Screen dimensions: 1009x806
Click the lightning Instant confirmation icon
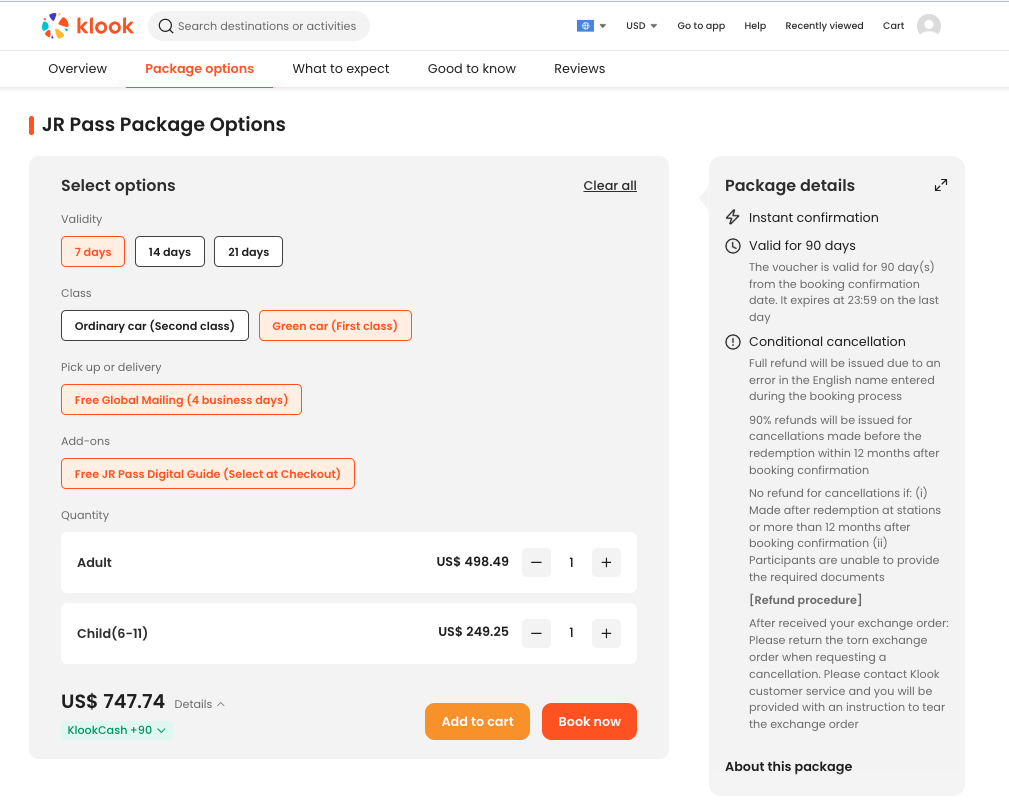coord(732,217)
